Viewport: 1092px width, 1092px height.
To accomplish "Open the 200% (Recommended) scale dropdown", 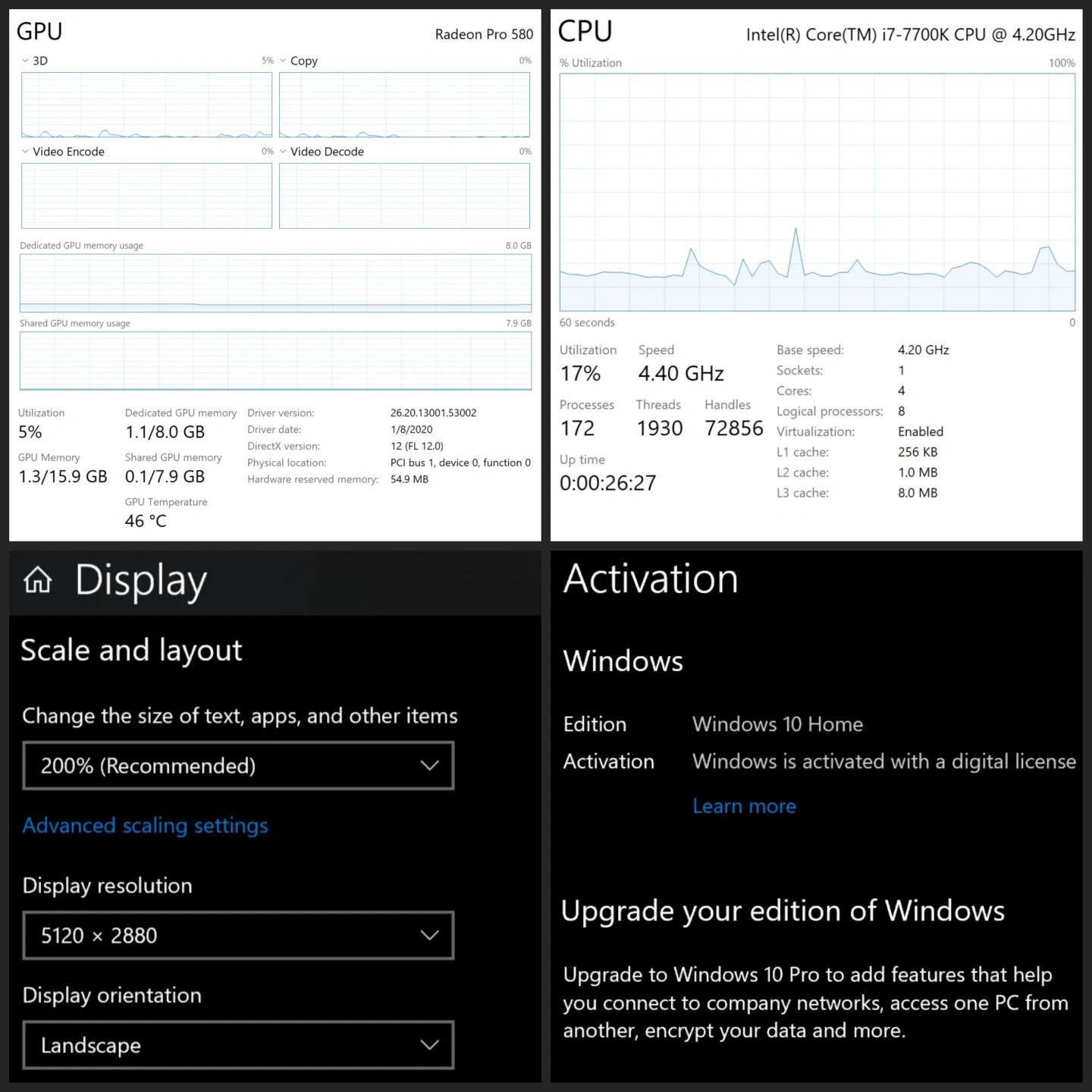I will click(x=238, y=766).
